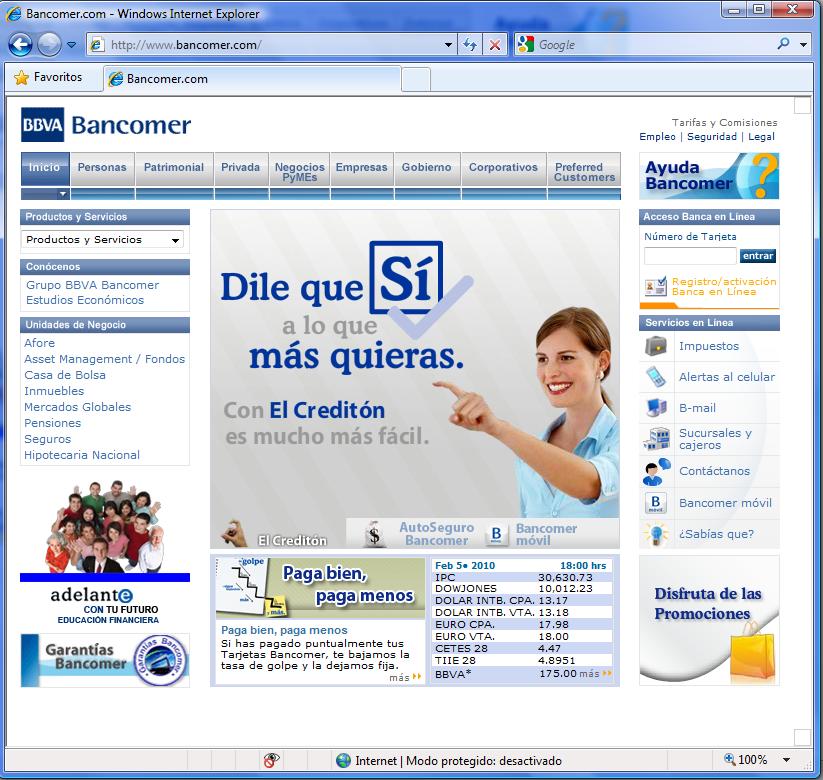The image size is (823, 780).
Task: Click the ¿Sabías que? lightbulb icon
Action: (x=656, y=534)
